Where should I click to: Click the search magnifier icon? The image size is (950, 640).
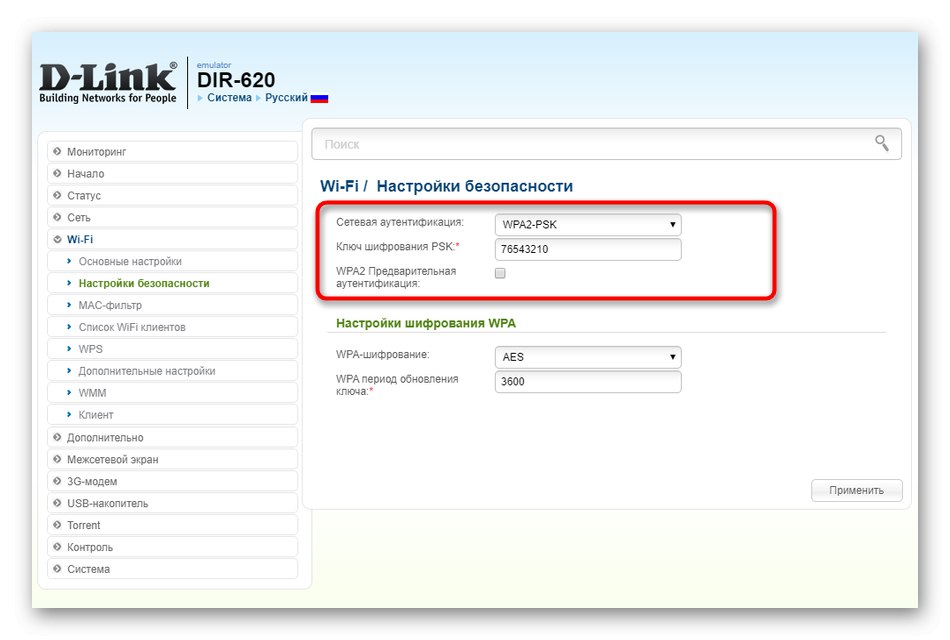pyautogui.click(x=881, y=143)
